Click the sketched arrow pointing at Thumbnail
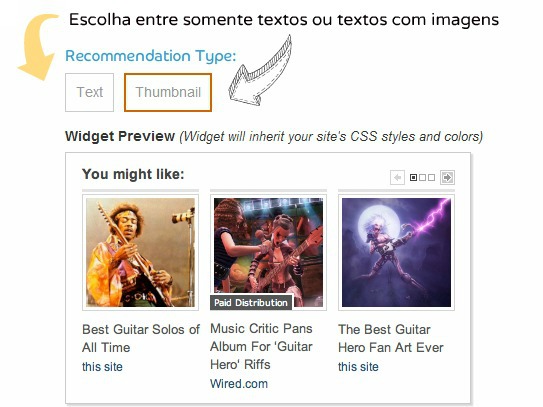The image size is (543, 407). tap(260, 71)
